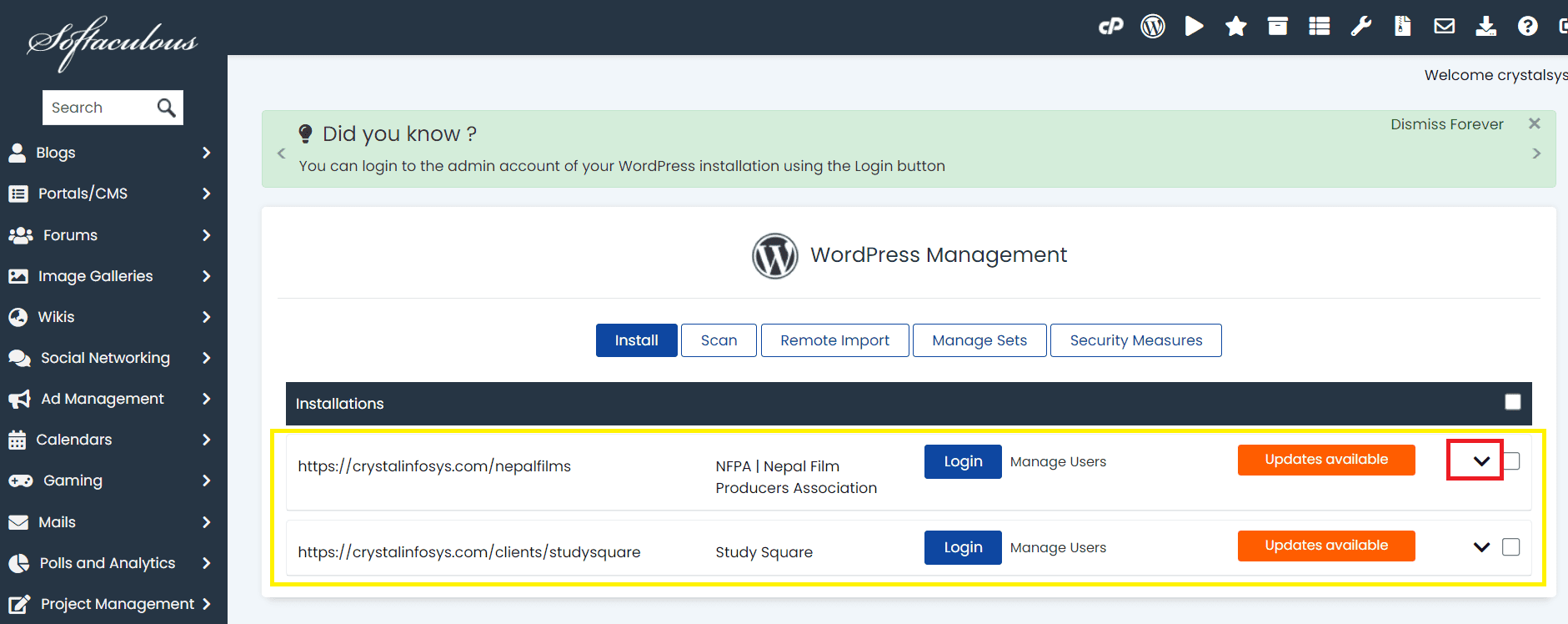Viewport: 1568px width, 624px height.
Task: Click the Blogs person icon
Action: click(x=17, y=153)
